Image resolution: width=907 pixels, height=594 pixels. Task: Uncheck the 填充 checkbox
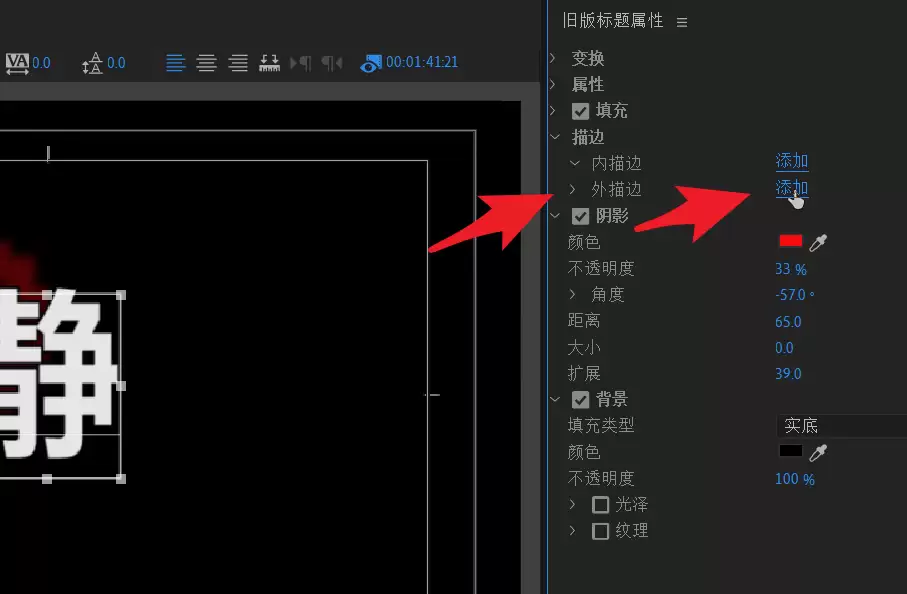580,111
